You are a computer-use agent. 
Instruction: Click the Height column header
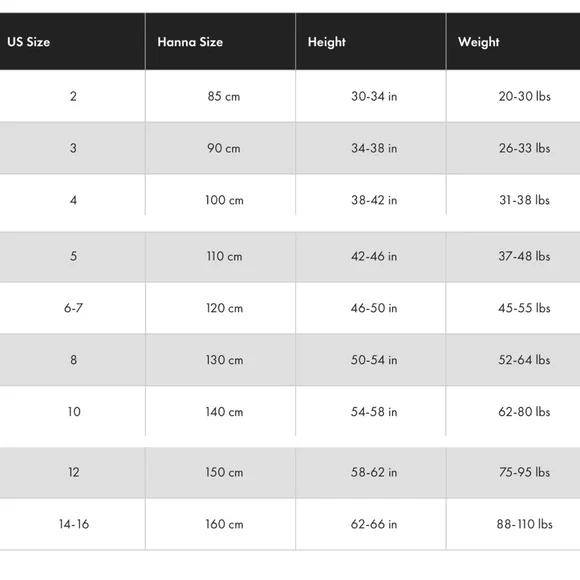coord(371,41)
